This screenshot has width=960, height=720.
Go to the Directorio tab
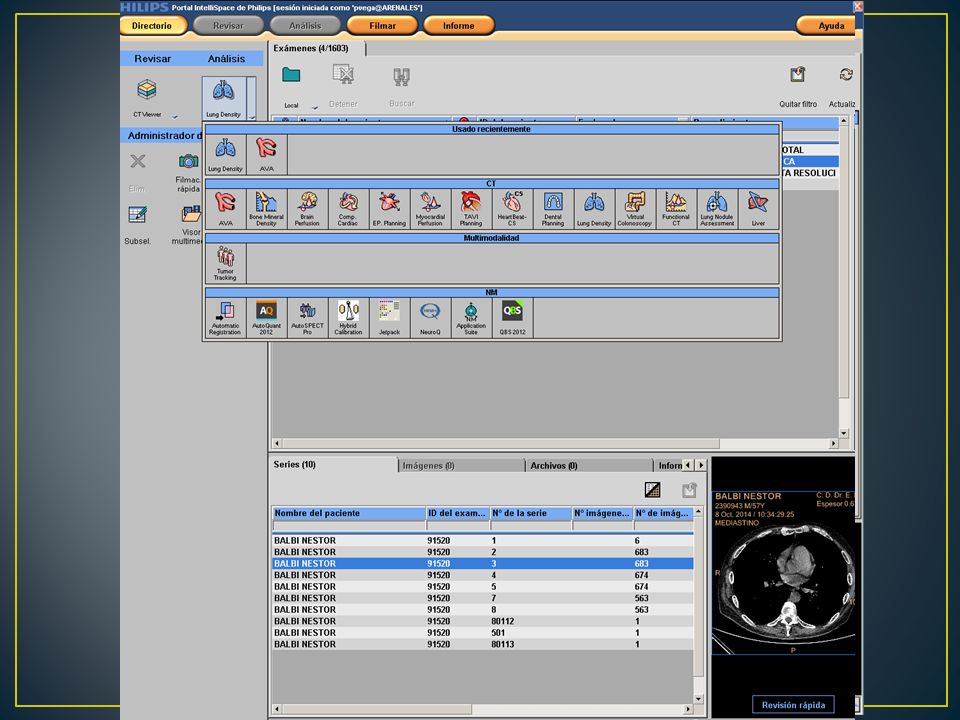pyautogui.click(x=152, y=26)
